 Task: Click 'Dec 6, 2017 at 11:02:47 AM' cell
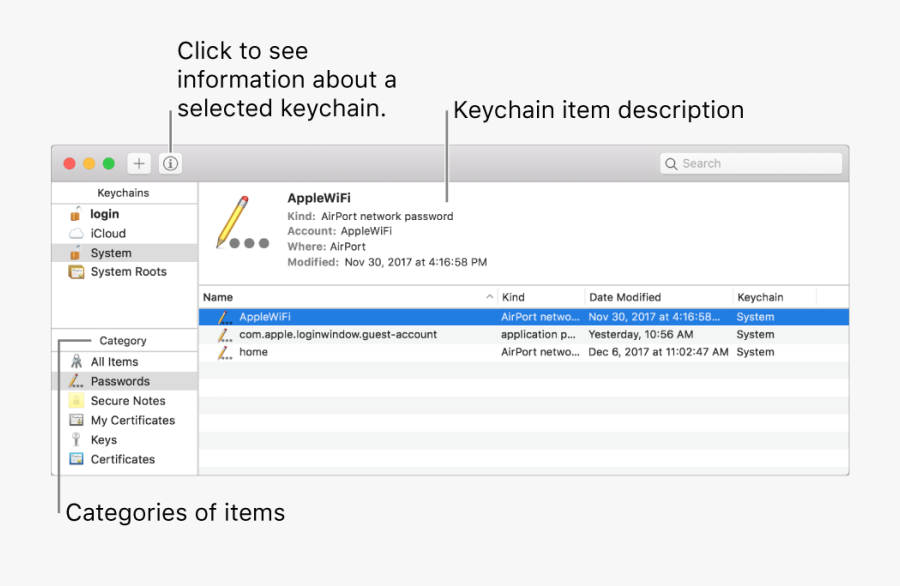coord(658,352)
